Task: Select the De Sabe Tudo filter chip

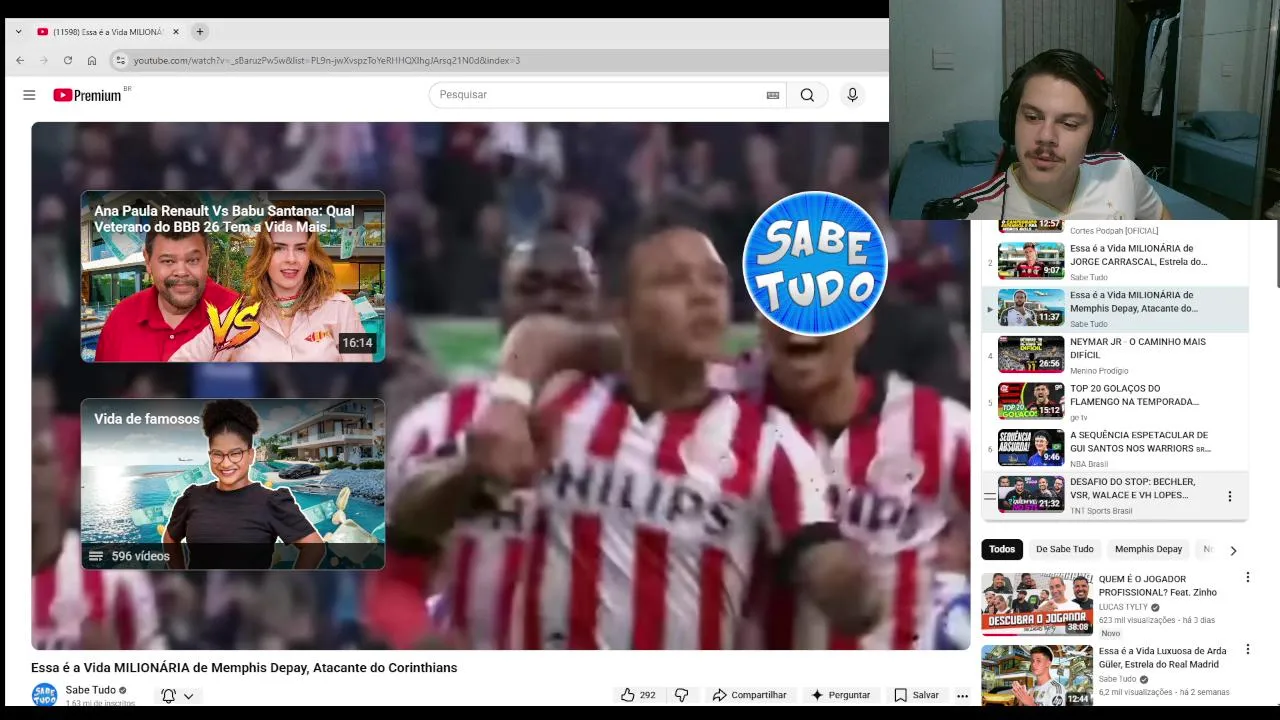Action: tap(1064, 549)
